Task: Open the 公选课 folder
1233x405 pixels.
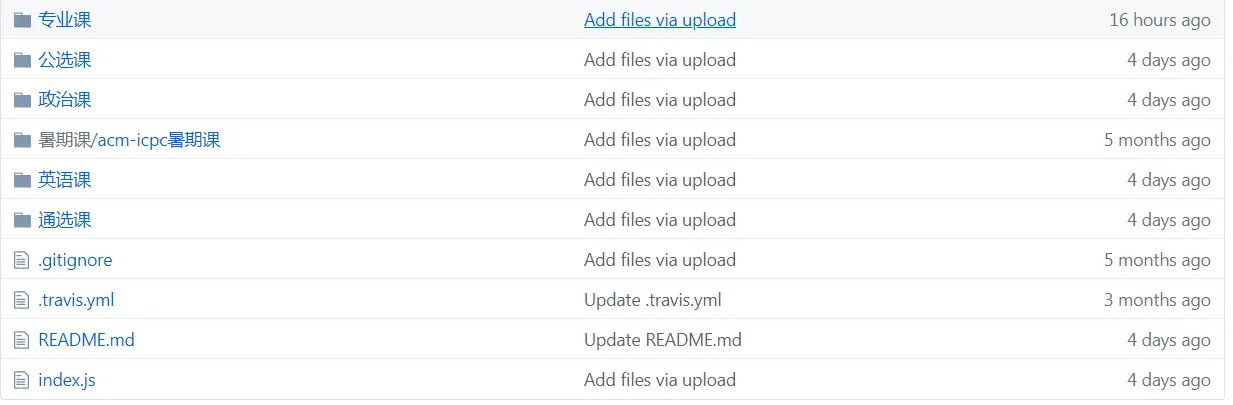Action: [65, 60]
